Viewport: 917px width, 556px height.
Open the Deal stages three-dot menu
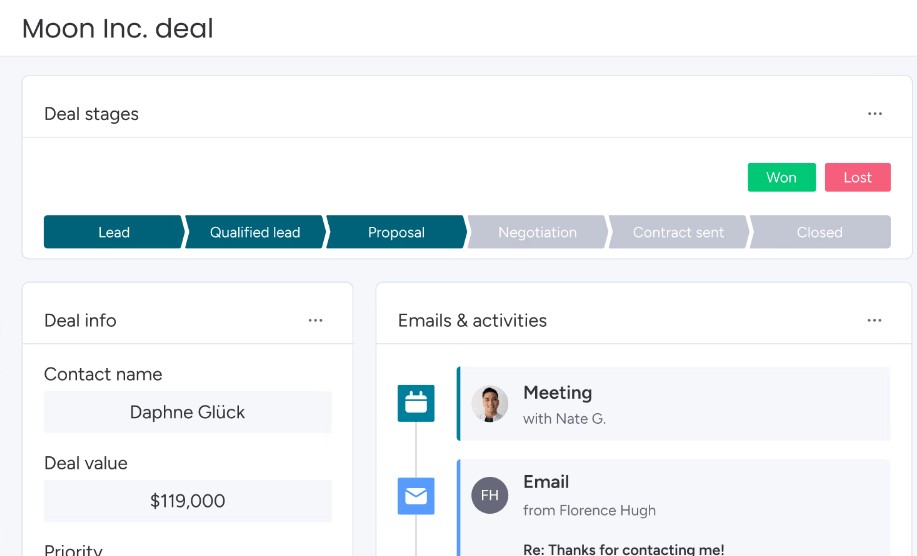pyautogui.click(x=875, y=114)
